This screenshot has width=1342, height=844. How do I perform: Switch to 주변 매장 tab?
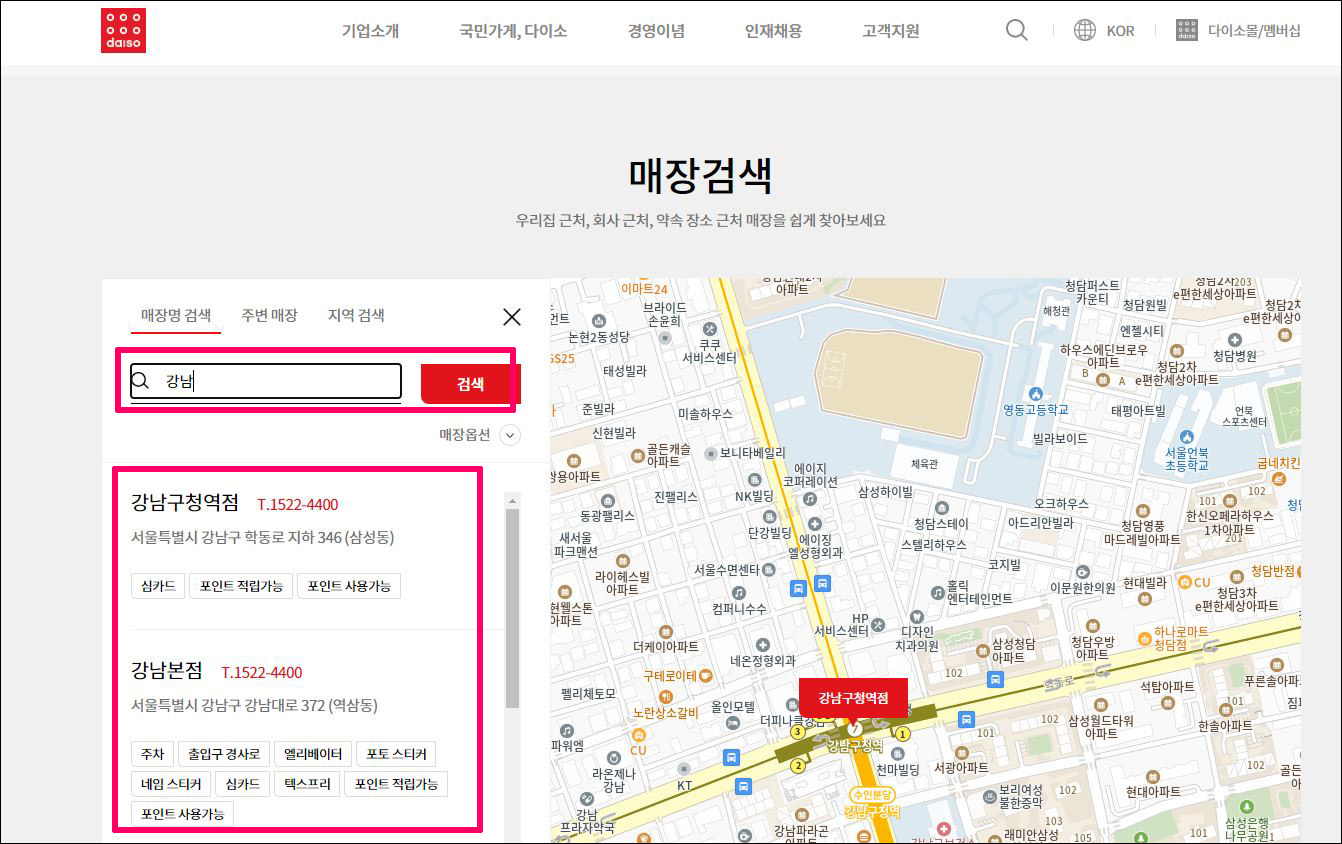point(269,315)
